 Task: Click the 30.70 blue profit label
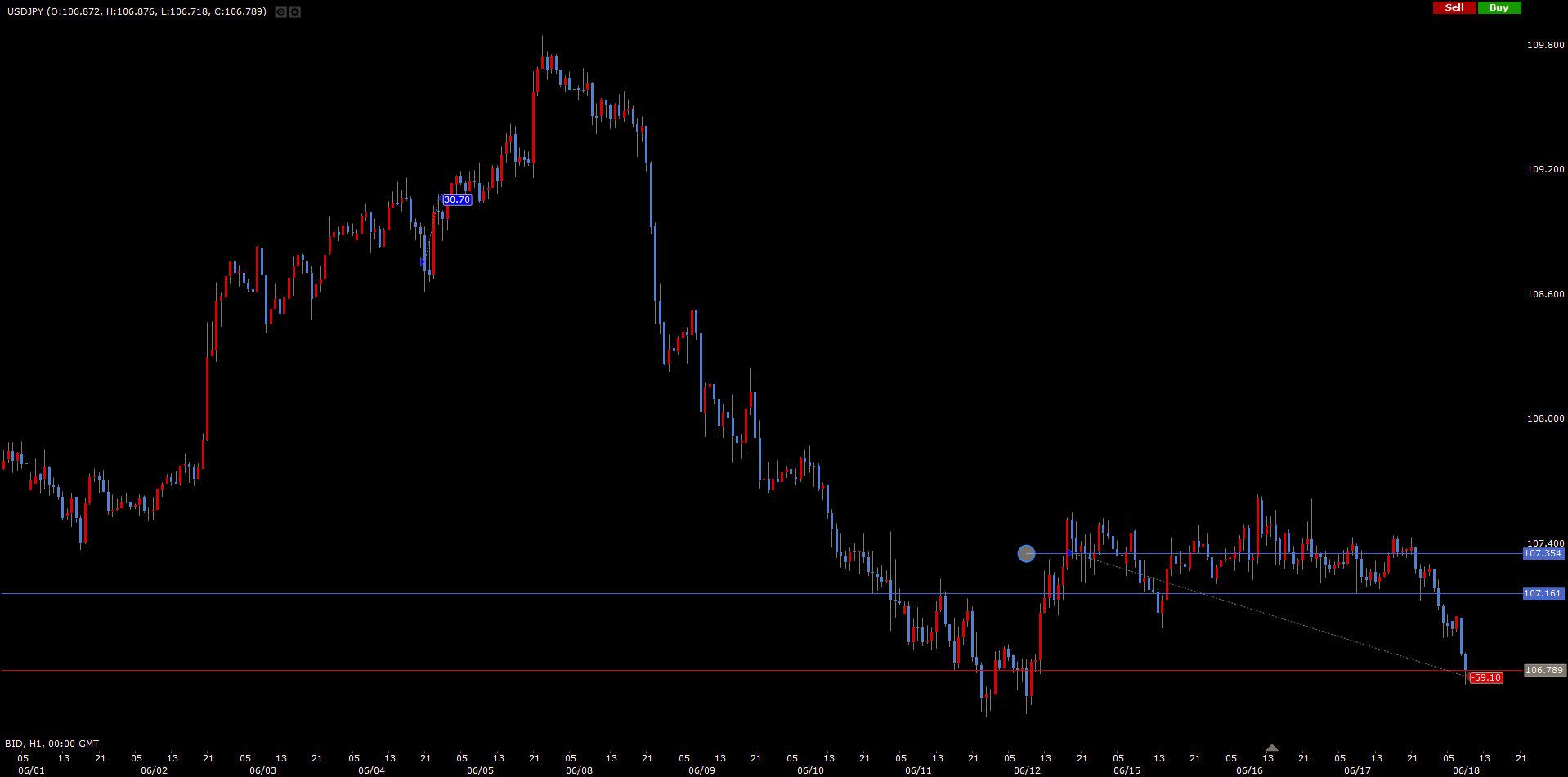[457, 200]
